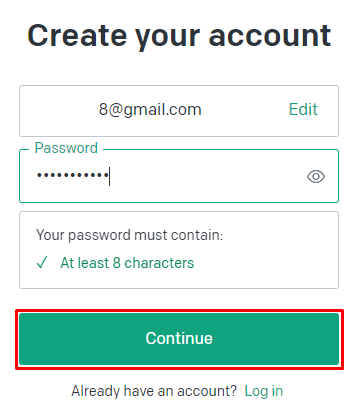Click the floating Password field label
363x419 pixels.
pyautogui.click(x=66, y=148)
